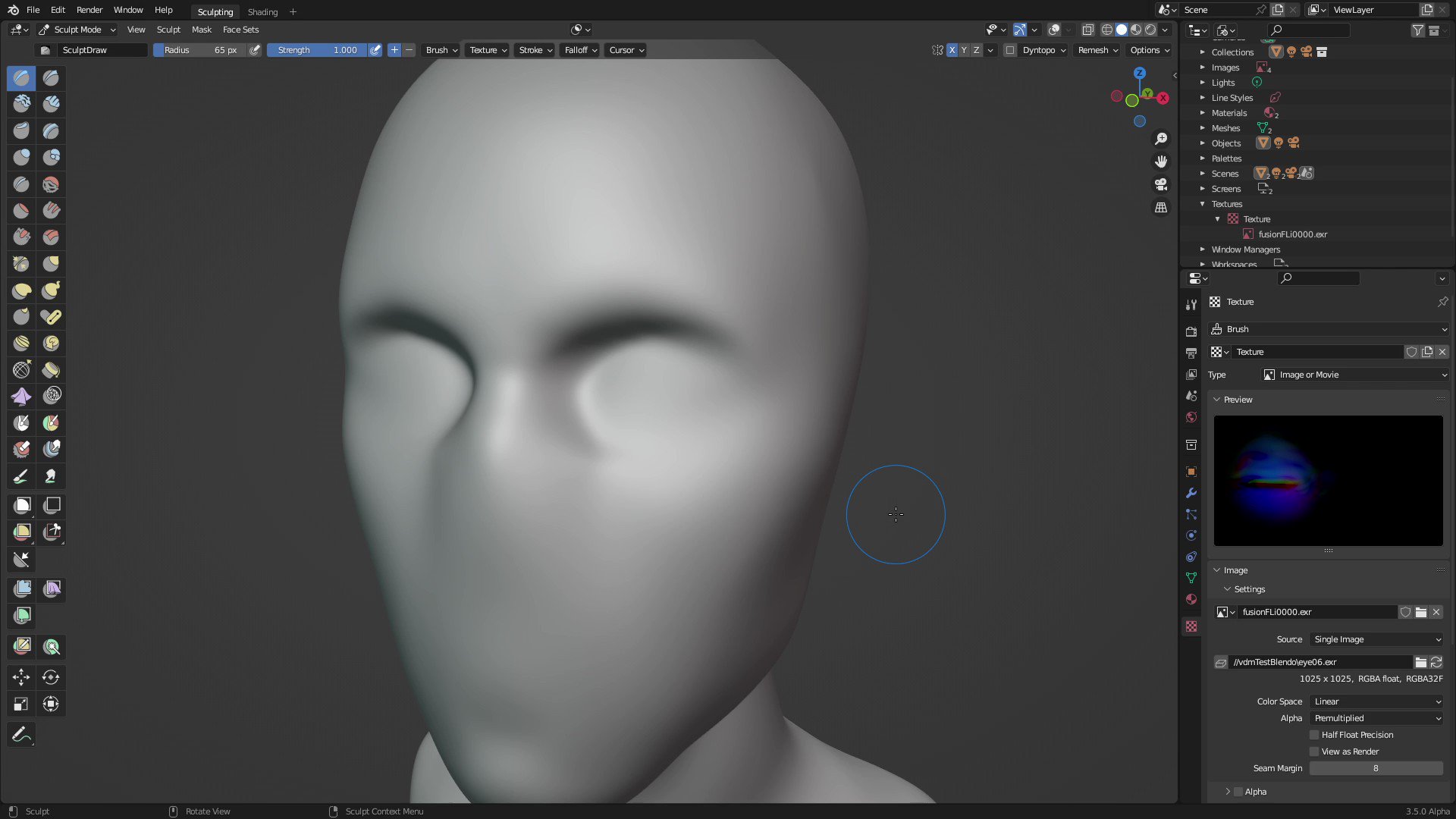Viewport: 1456px width, 819px height.
Task: Open the Stroke settings dropdown
Action: [535, 50]
